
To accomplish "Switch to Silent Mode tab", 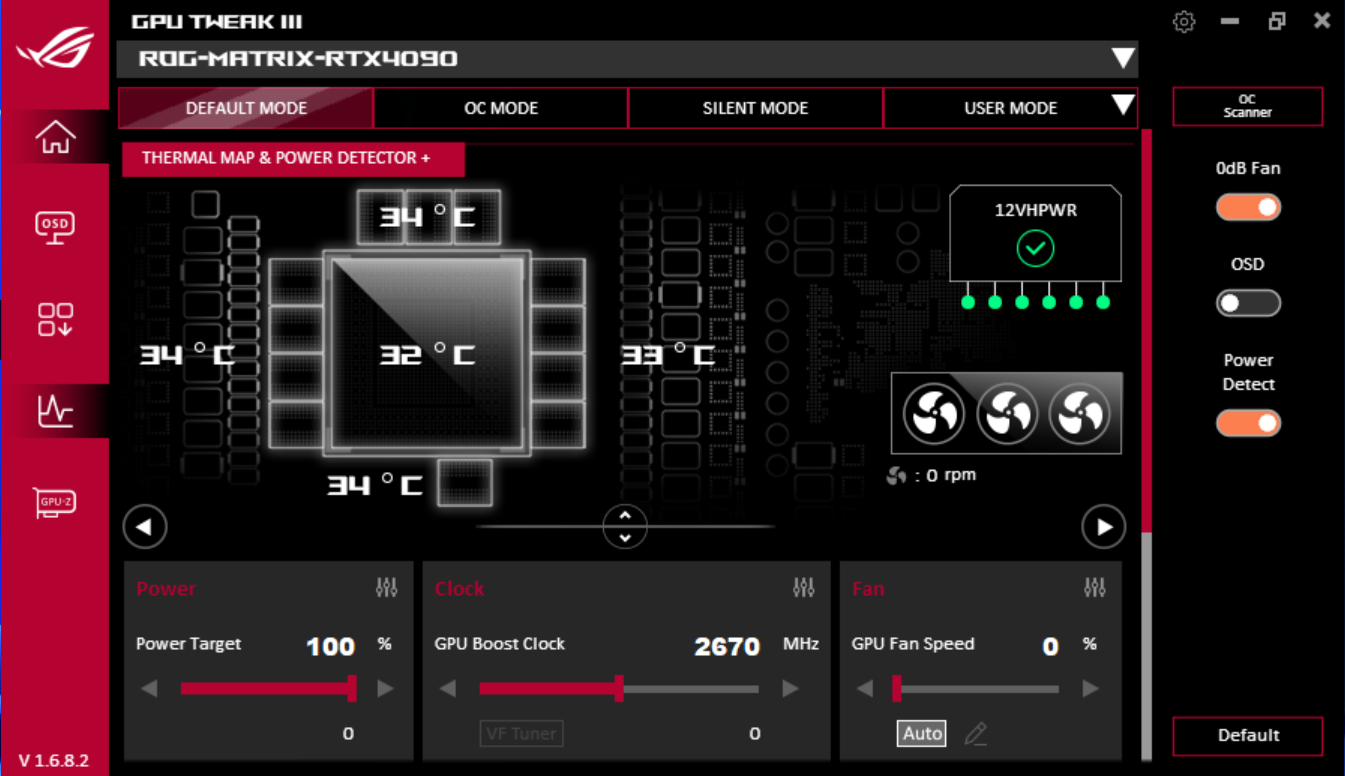I will (x=755, y=108).
